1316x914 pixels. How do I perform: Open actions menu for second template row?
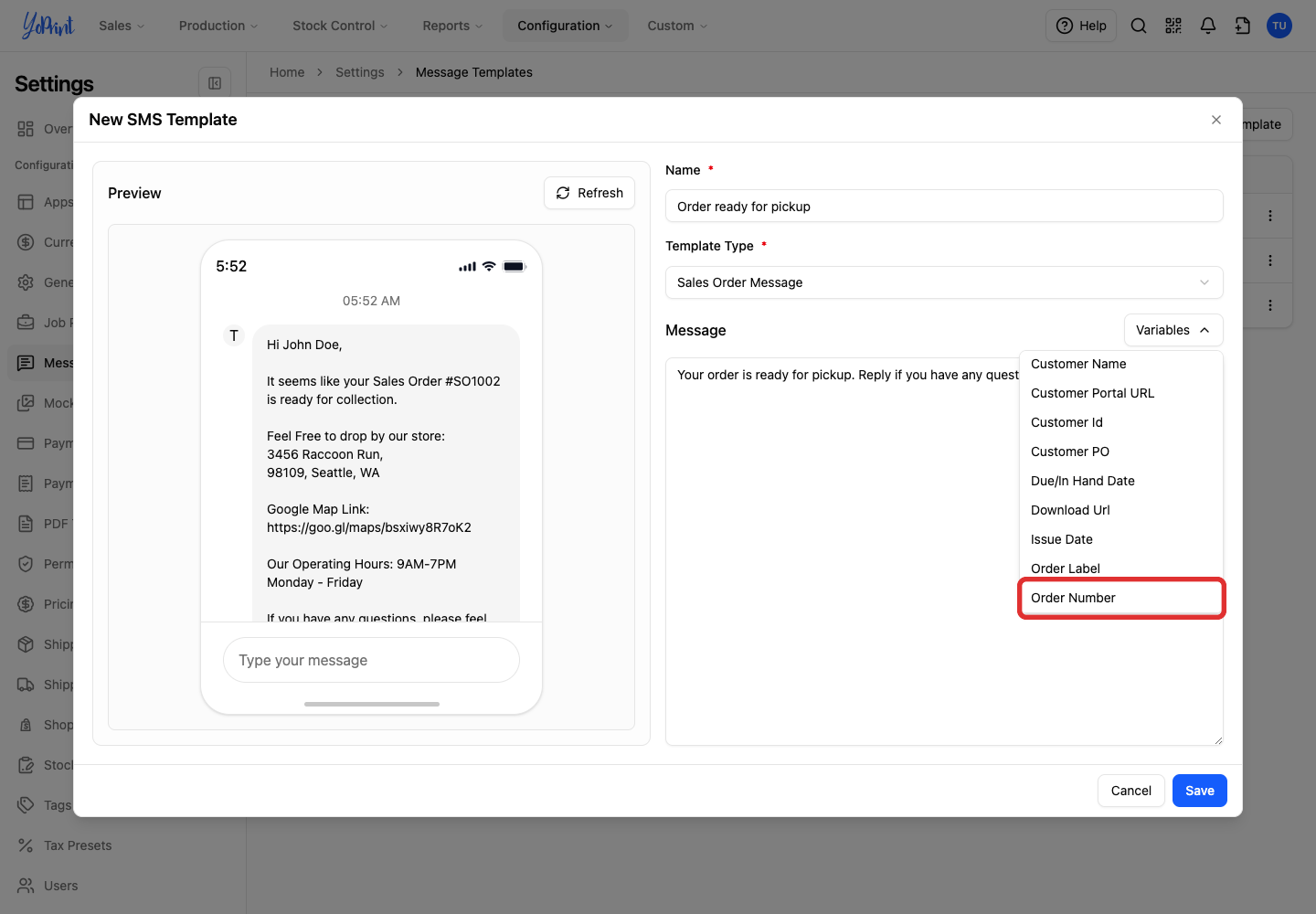click(x=1270, y=260)
